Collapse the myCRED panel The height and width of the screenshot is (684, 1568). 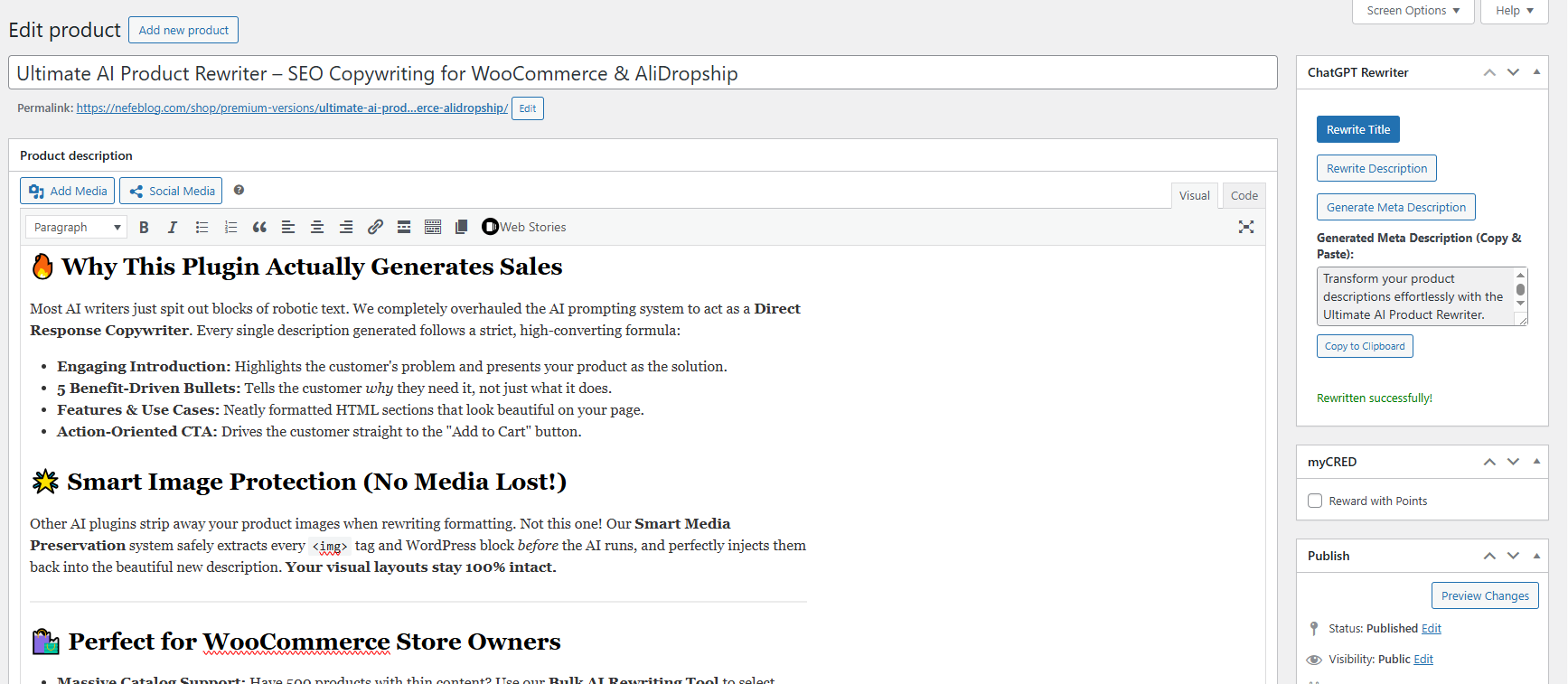pyautogui.click(x=1536, y=462)
